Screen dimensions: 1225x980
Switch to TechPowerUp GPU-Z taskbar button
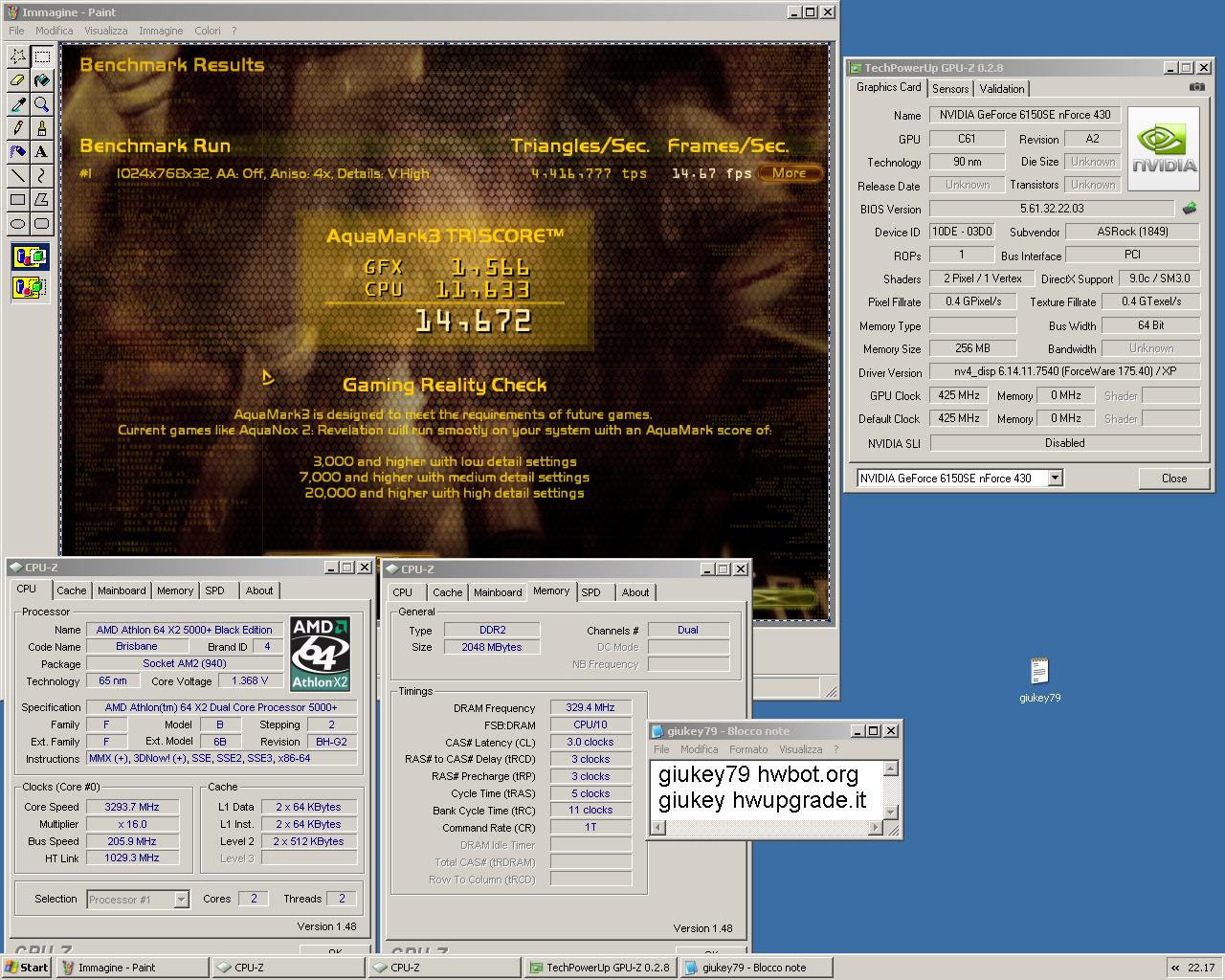599,968
